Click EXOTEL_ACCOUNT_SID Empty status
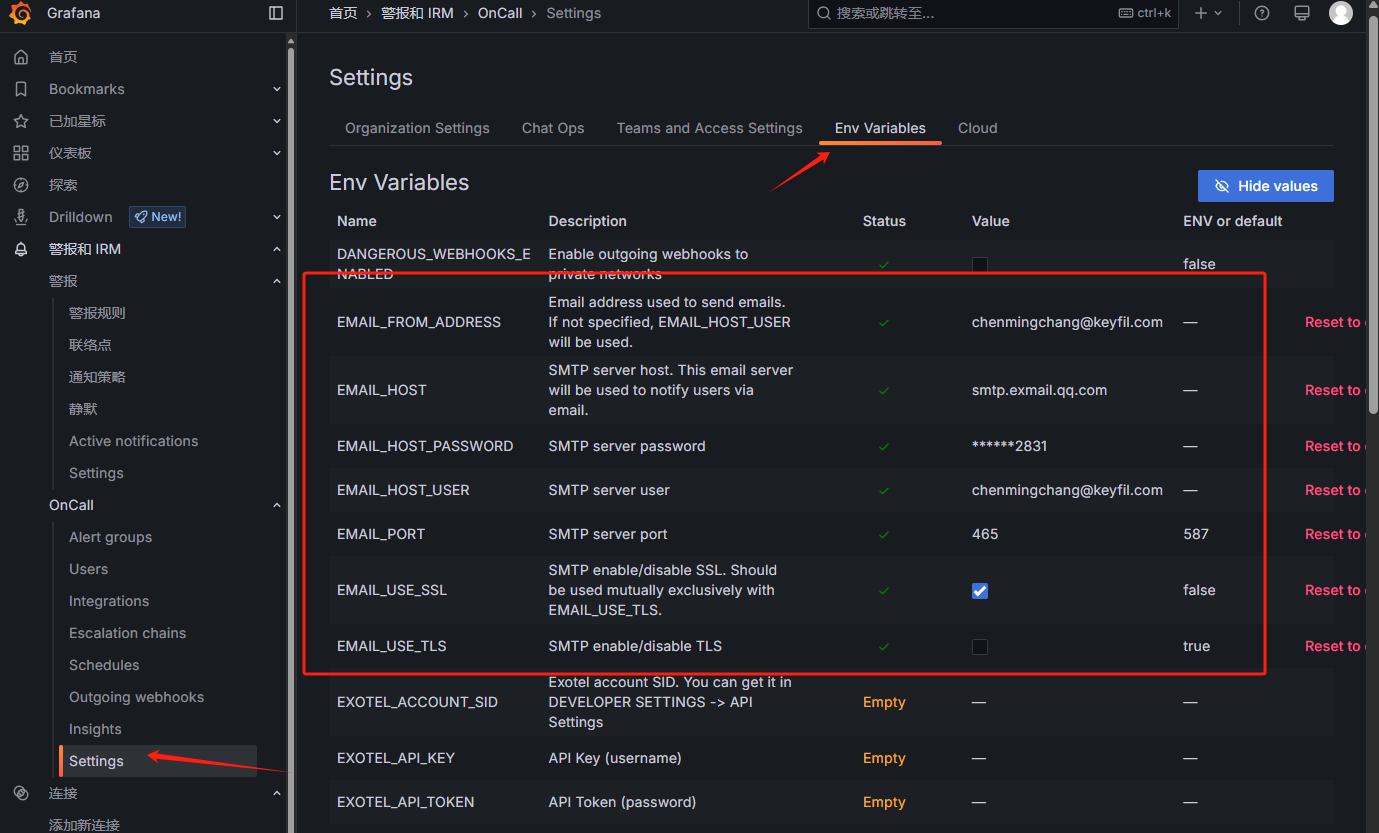 pos(884,702)
